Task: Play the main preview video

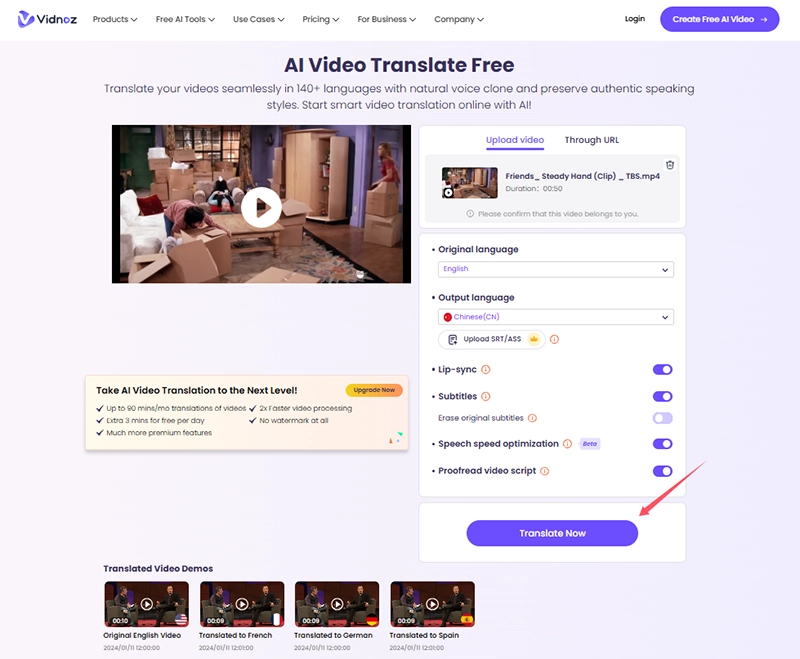Action: 261,205
